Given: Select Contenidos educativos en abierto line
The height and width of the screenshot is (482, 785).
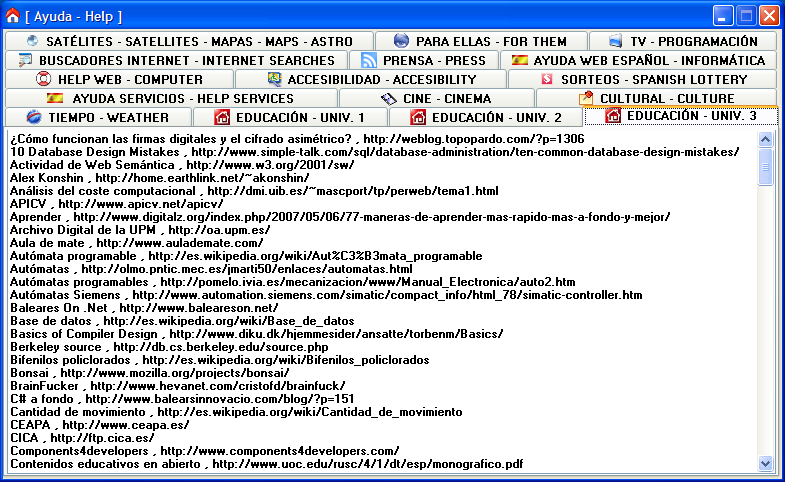Looking at the screenshot, I should tap(267, 464).
